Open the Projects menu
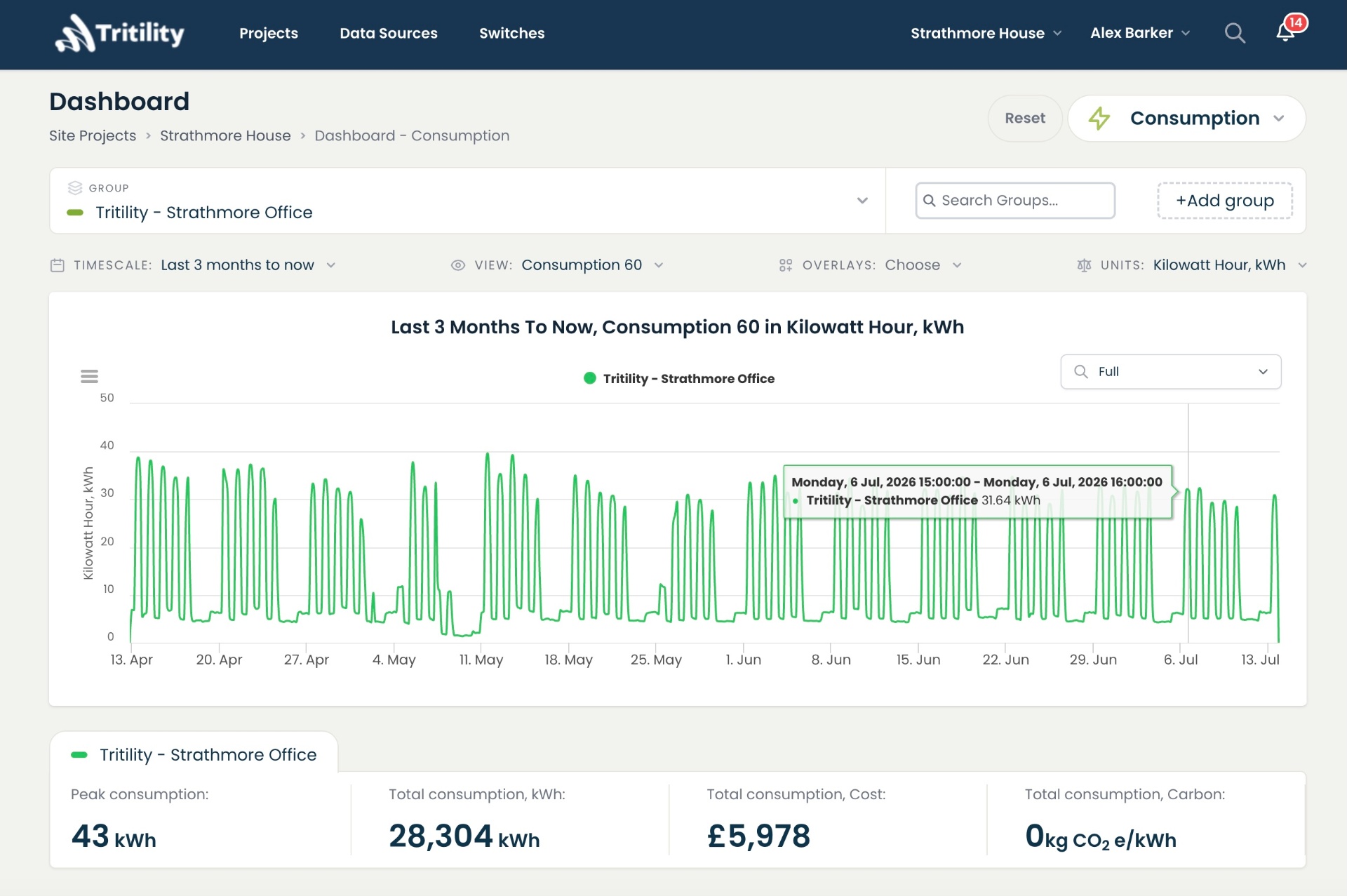The height and width of the screenshot is (896, 1347). click(x=269, y=33)
